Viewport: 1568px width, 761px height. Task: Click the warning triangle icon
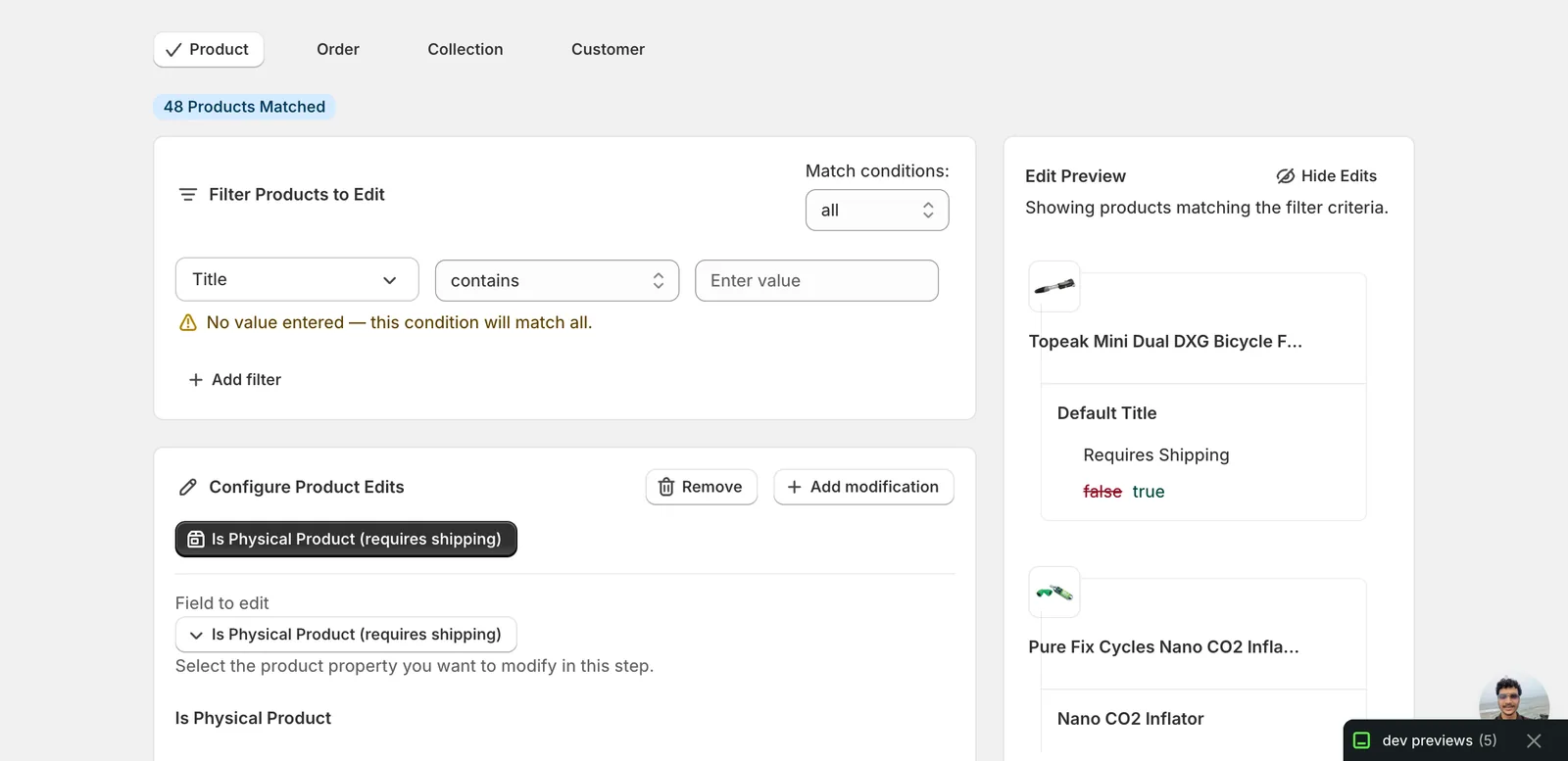[x=188, y=323]
